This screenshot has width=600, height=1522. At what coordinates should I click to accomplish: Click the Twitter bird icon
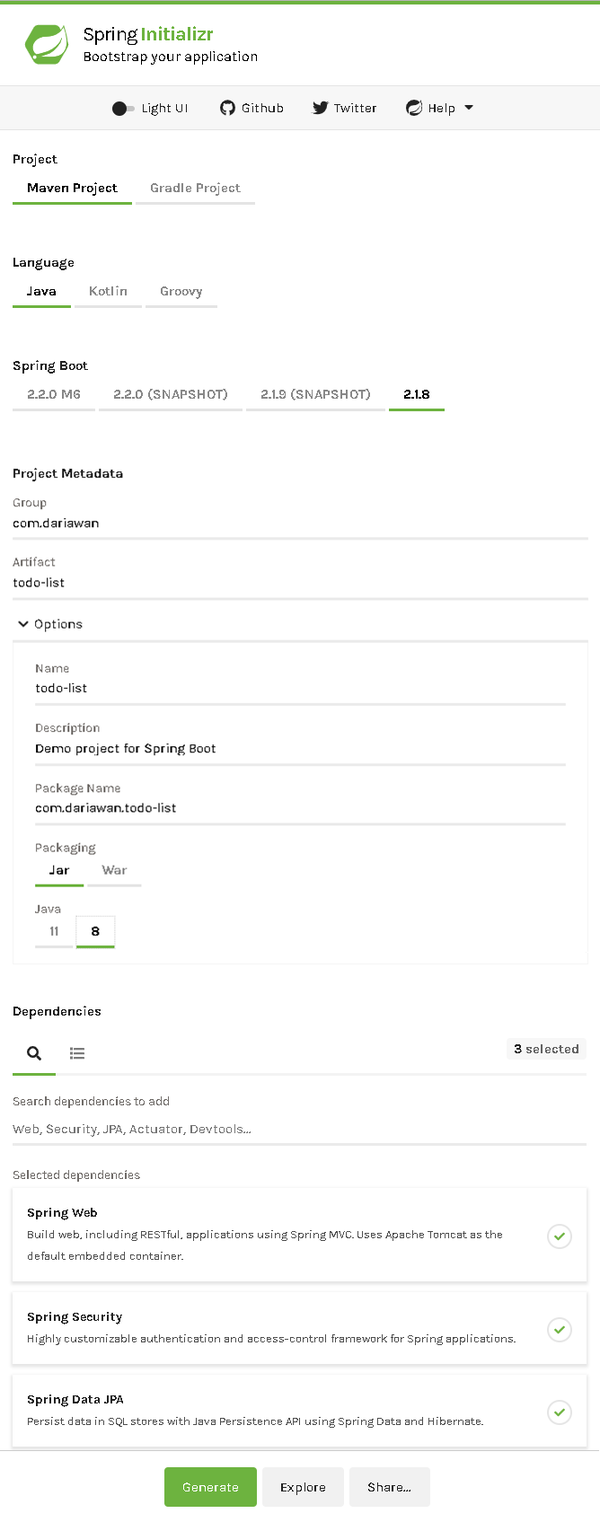point(320,108)
